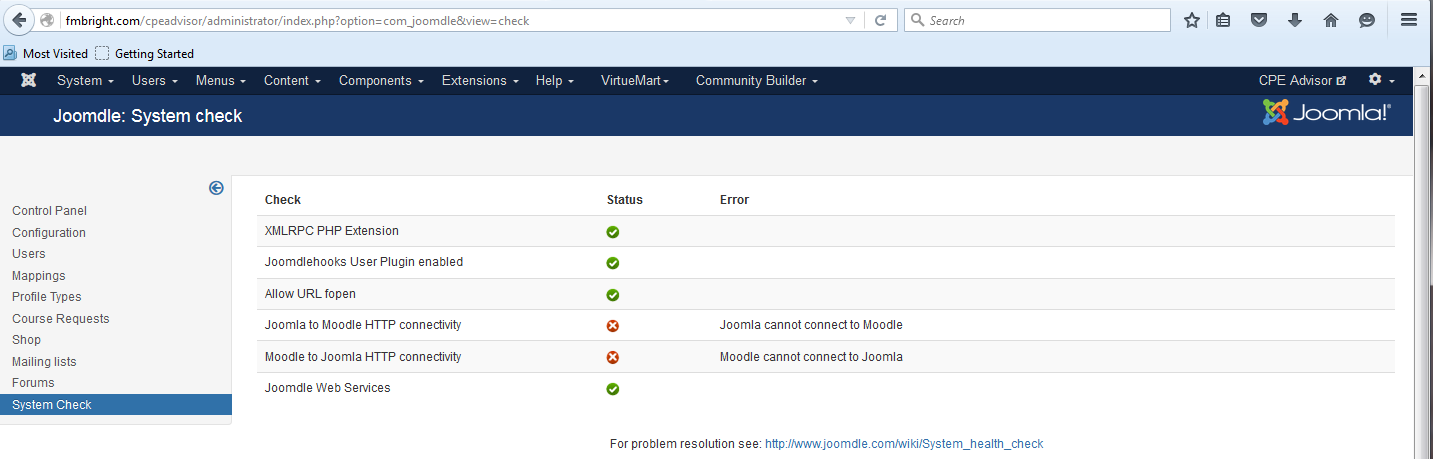Open Firefox hamburger menu

[x=1408, y=20]
